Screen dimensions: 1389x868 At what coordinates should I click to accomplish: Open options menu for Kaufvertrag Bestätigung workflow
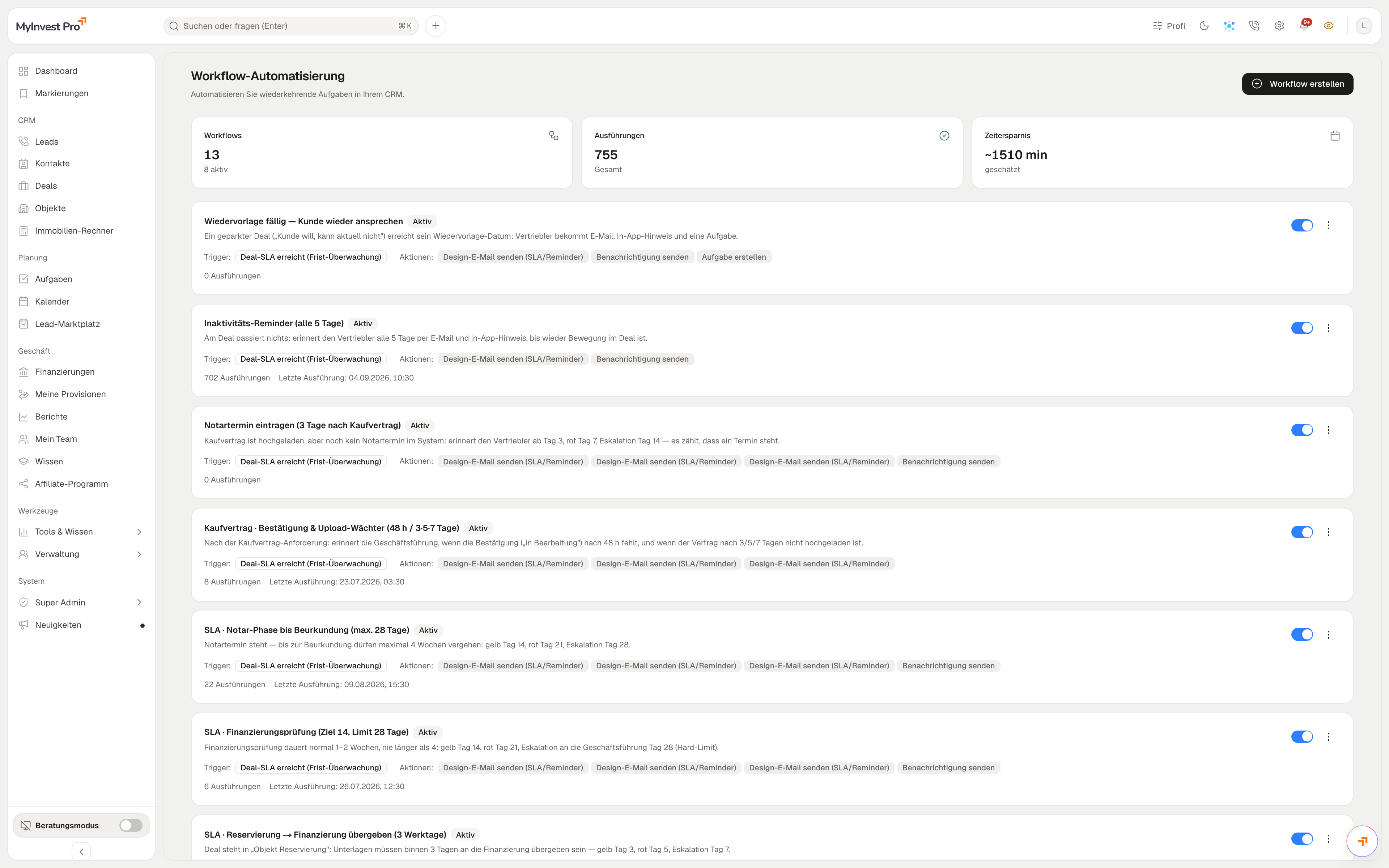1328,532
